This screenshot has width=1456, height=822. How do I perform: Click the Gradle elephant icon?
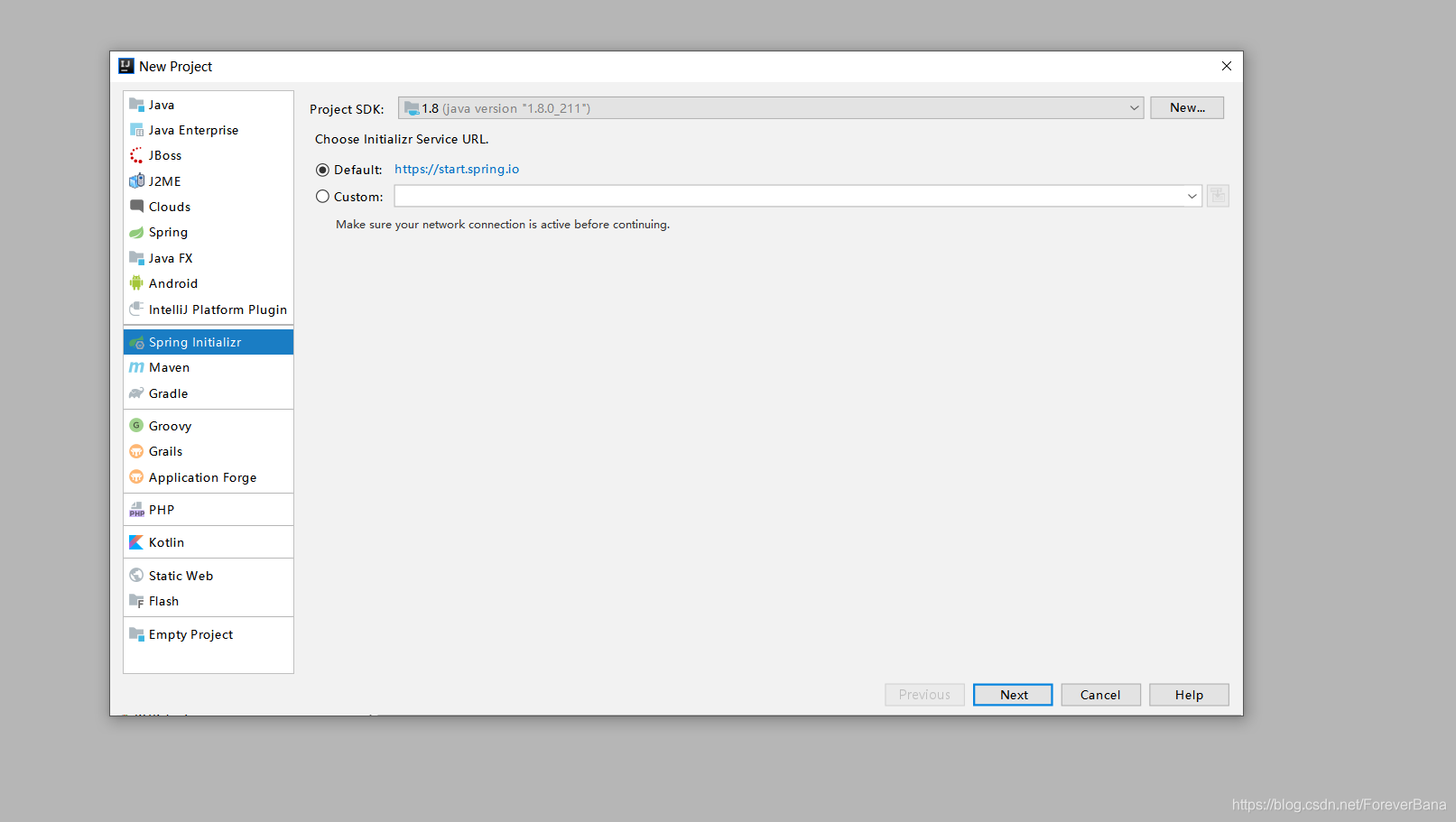click(x=136, y=393)
